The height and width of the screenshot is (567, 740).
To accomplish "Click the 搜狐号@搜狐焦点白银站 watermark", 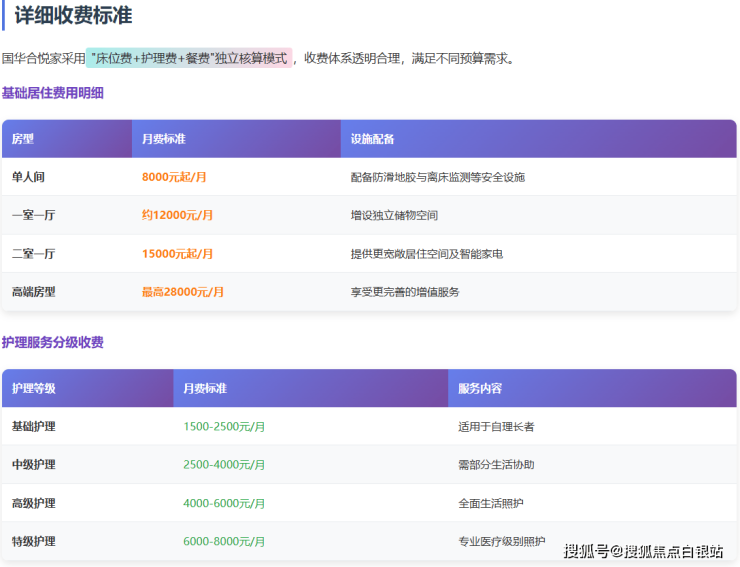I will 643,551.
